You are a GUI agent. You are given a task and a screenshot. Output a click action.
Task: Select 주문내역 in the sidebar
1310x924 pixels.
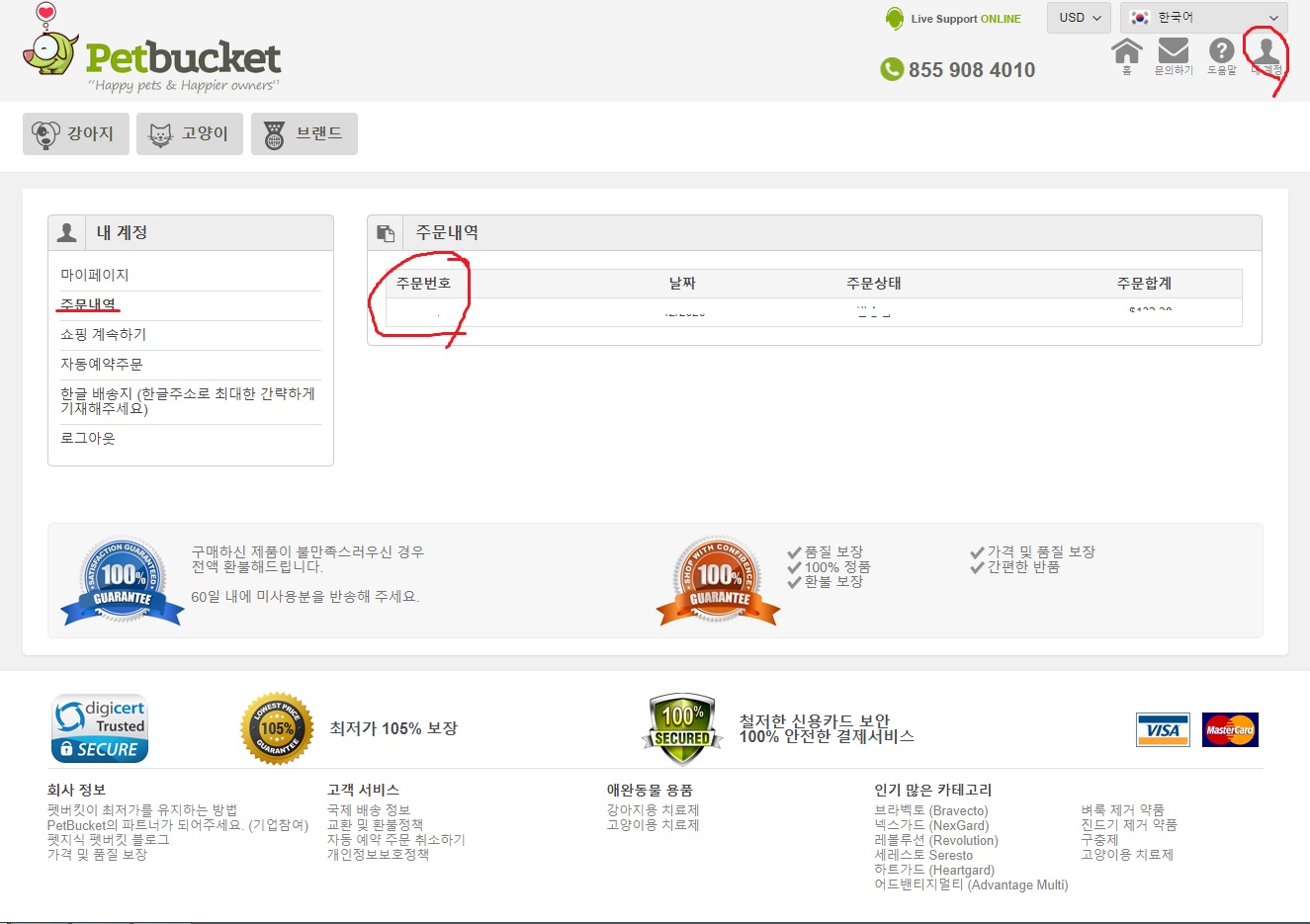(88, 304)
